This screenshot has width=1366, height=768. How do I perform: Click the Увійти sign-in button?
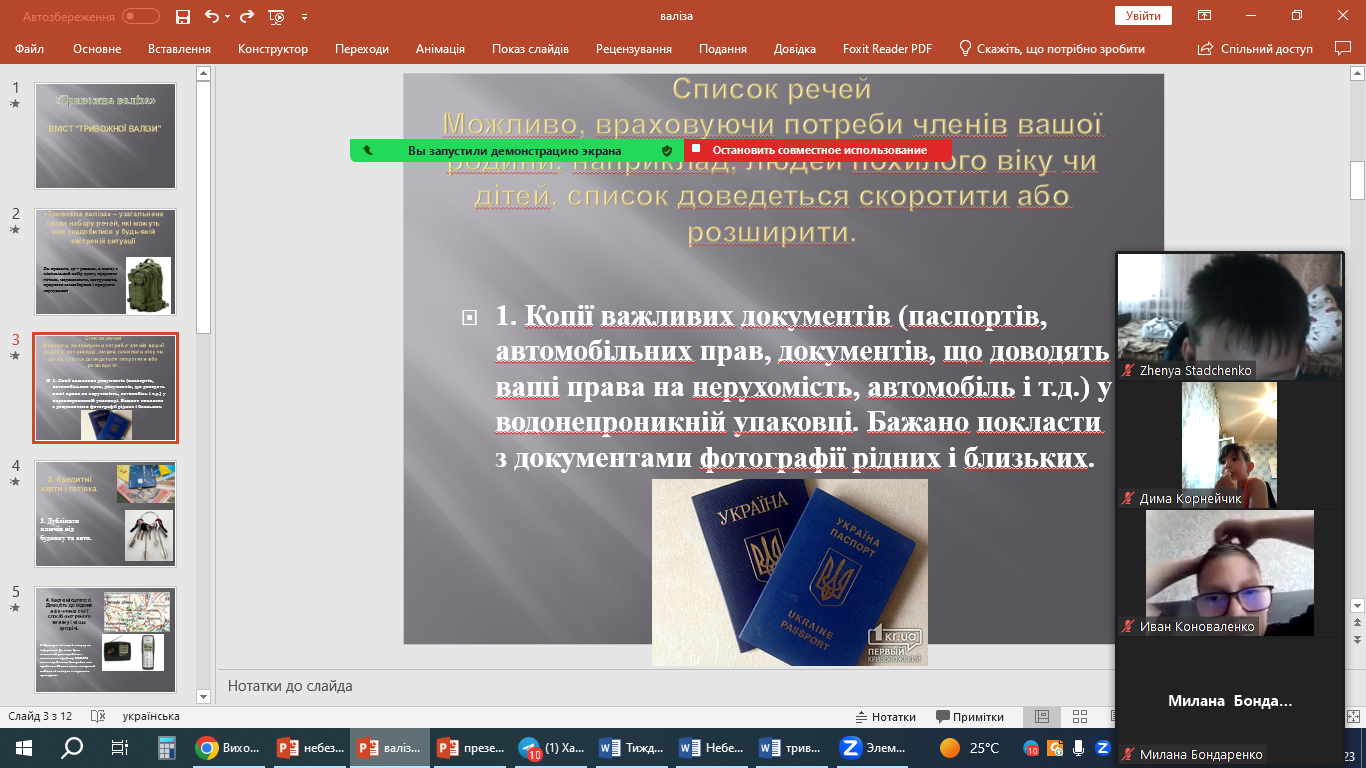1143,16
